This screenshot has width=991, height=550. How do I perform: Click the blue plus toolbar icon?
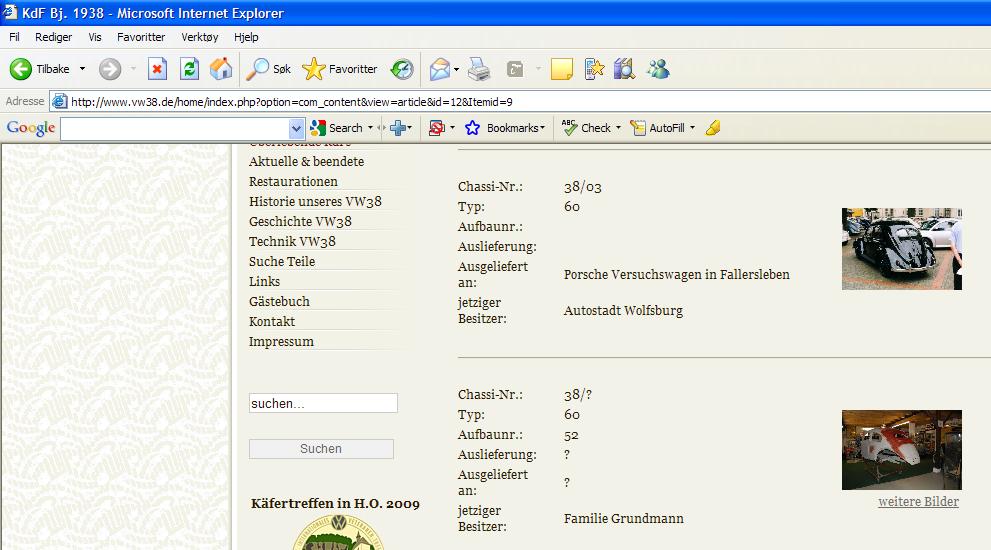tap(398, 128)
